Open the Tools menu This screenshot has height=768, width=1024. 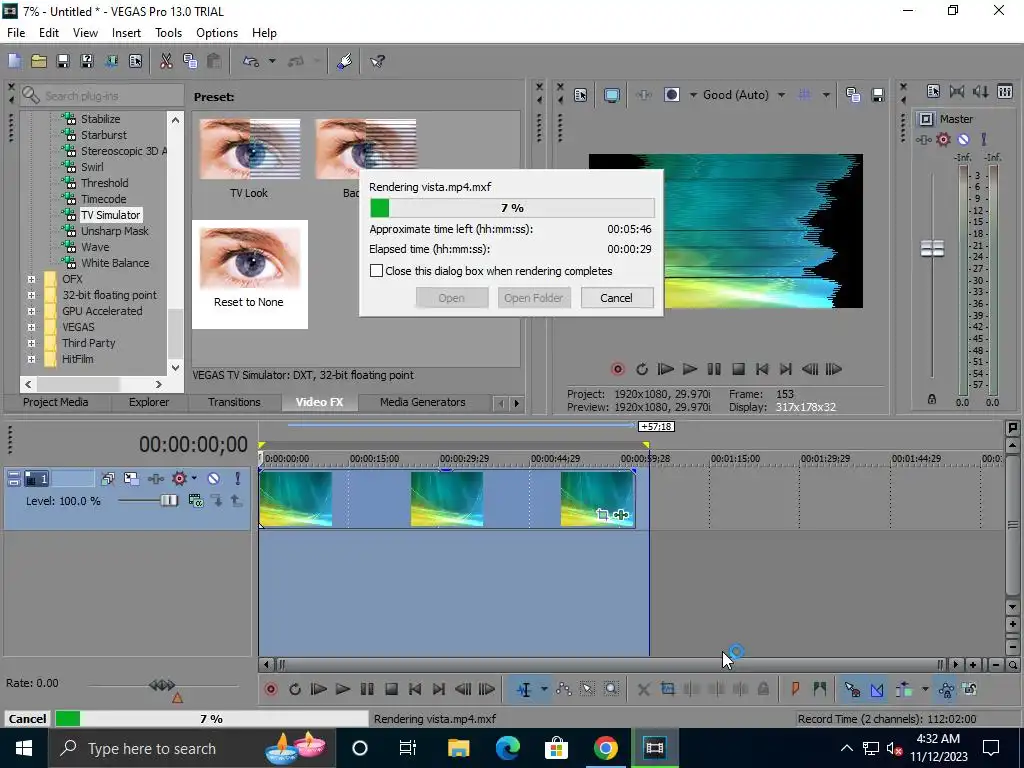click(x=168, y=33)
